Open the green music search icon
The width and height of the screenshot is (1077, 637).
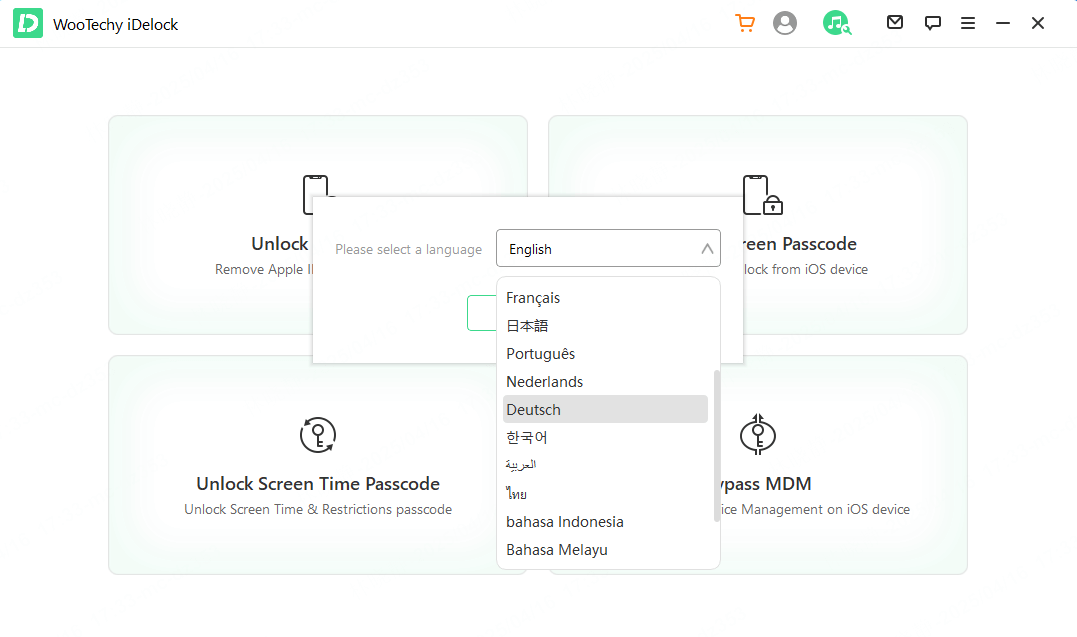click(x=836, y=23)
